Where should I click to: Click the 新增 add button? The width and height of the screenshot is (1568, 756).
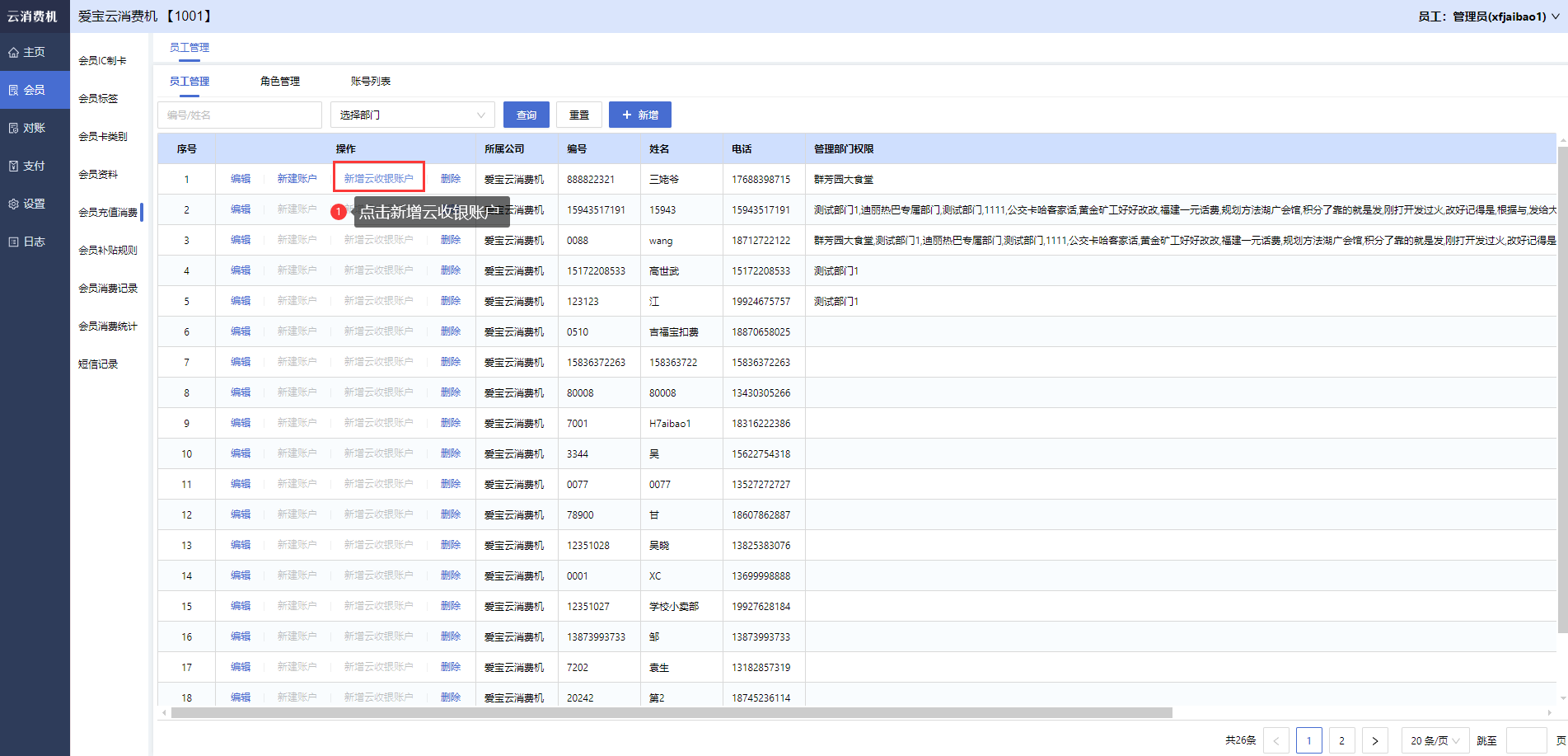[x=640, y=115]
